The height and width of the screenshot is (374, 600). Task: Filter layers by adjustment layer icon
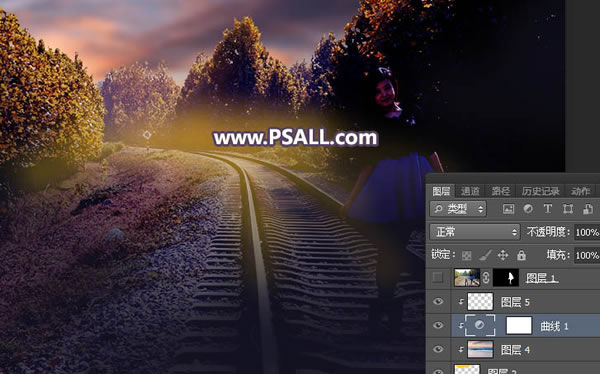tap(528, 209)
